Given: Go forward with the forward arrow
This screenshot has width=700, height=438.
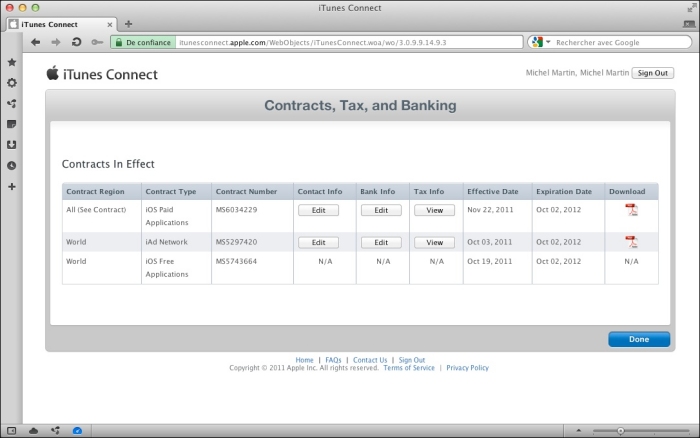Looking at the screenshot, I should [56, 42].
